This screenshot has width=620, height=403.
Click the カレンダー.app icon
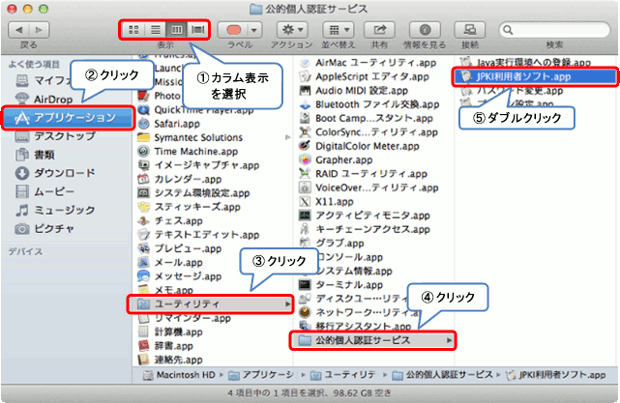pyautogui.click(x=143, y=179)
